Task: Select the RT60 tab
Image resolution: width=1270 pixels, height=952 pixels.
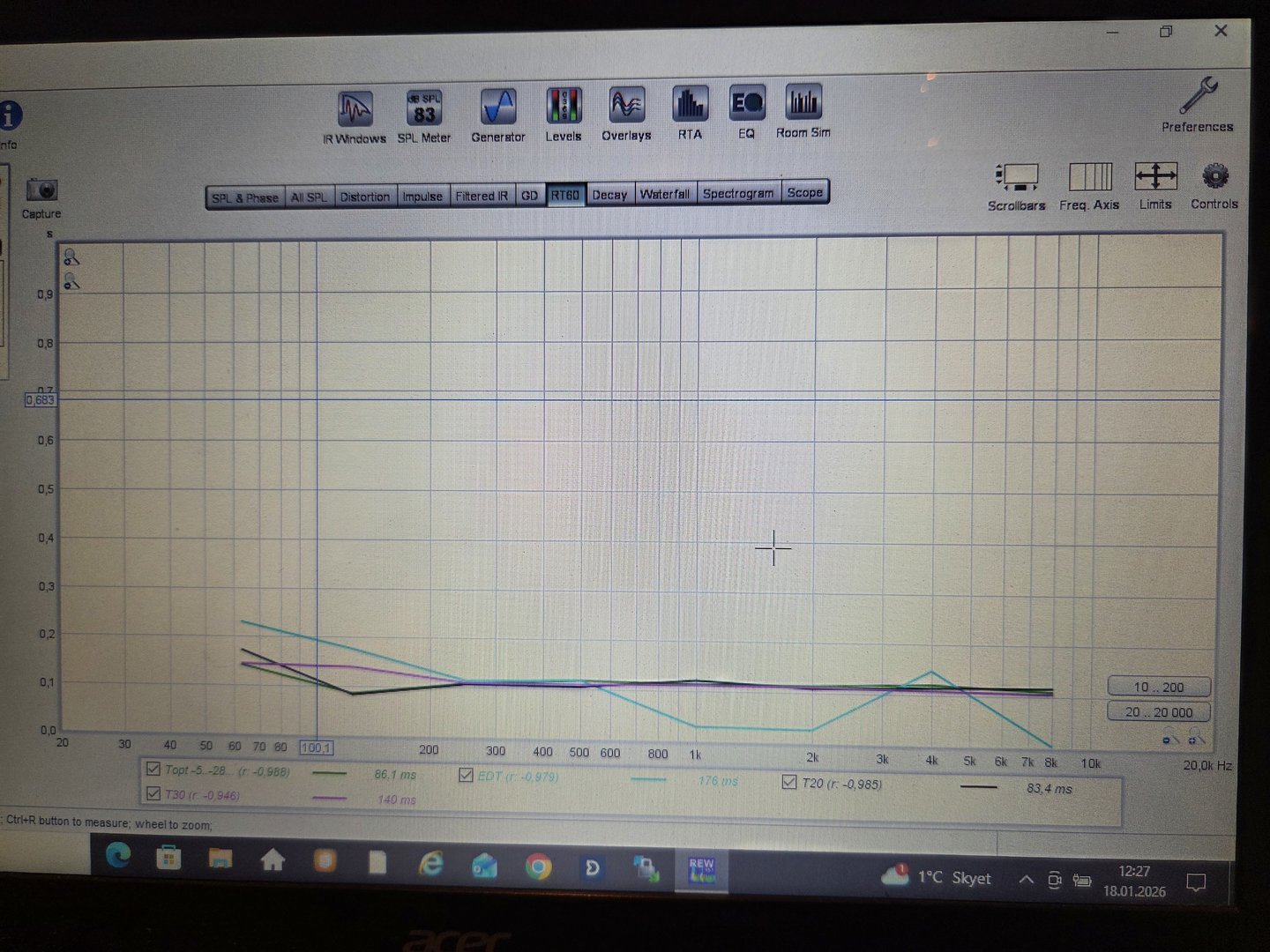Action: click(565, 195)
